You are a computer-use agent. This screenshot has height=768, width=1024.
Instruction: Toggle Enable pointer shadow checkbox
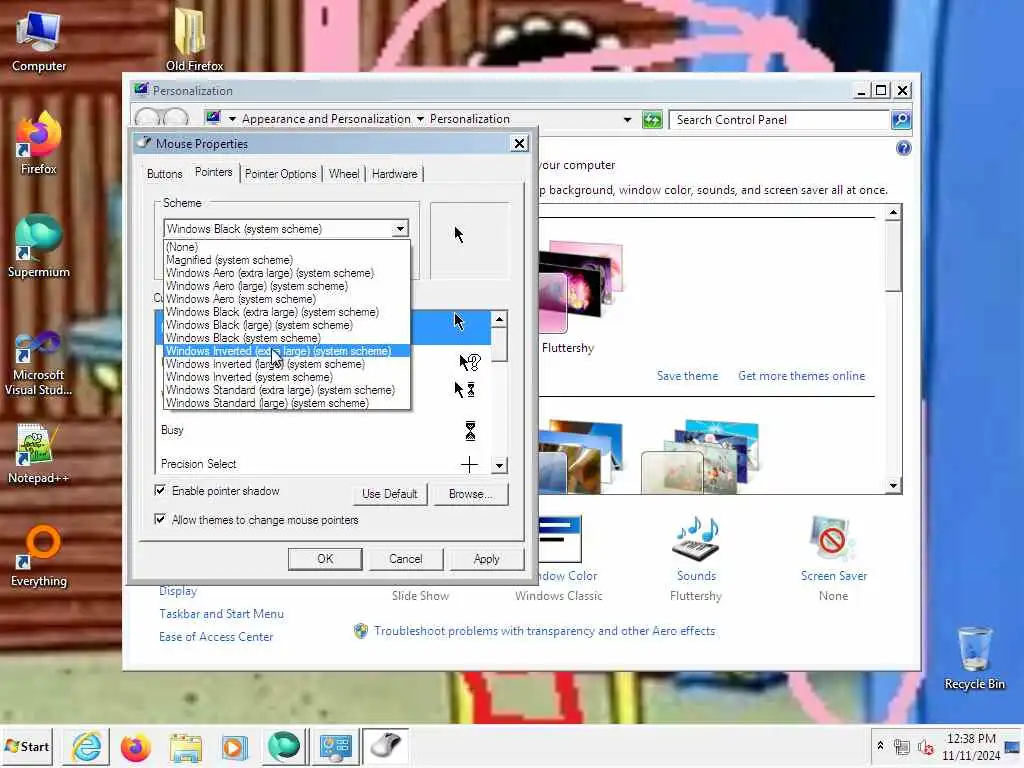tap(159, 490)
